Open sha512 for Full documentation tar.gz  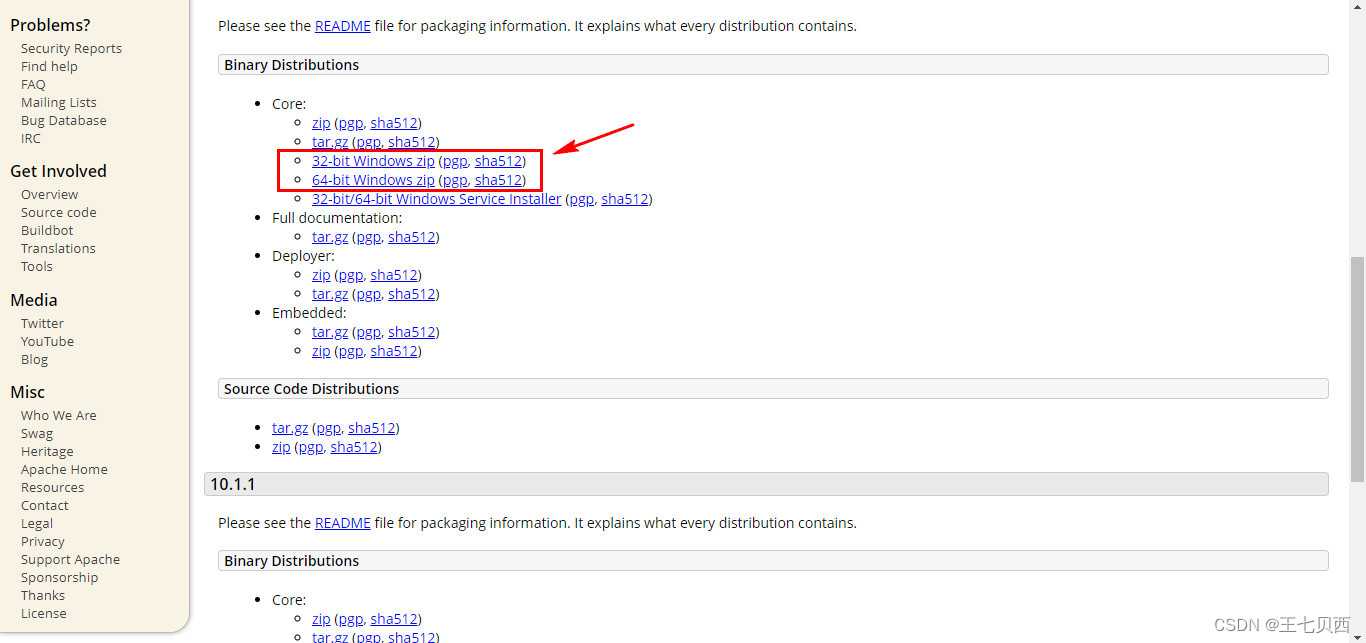tap(412, 237)
